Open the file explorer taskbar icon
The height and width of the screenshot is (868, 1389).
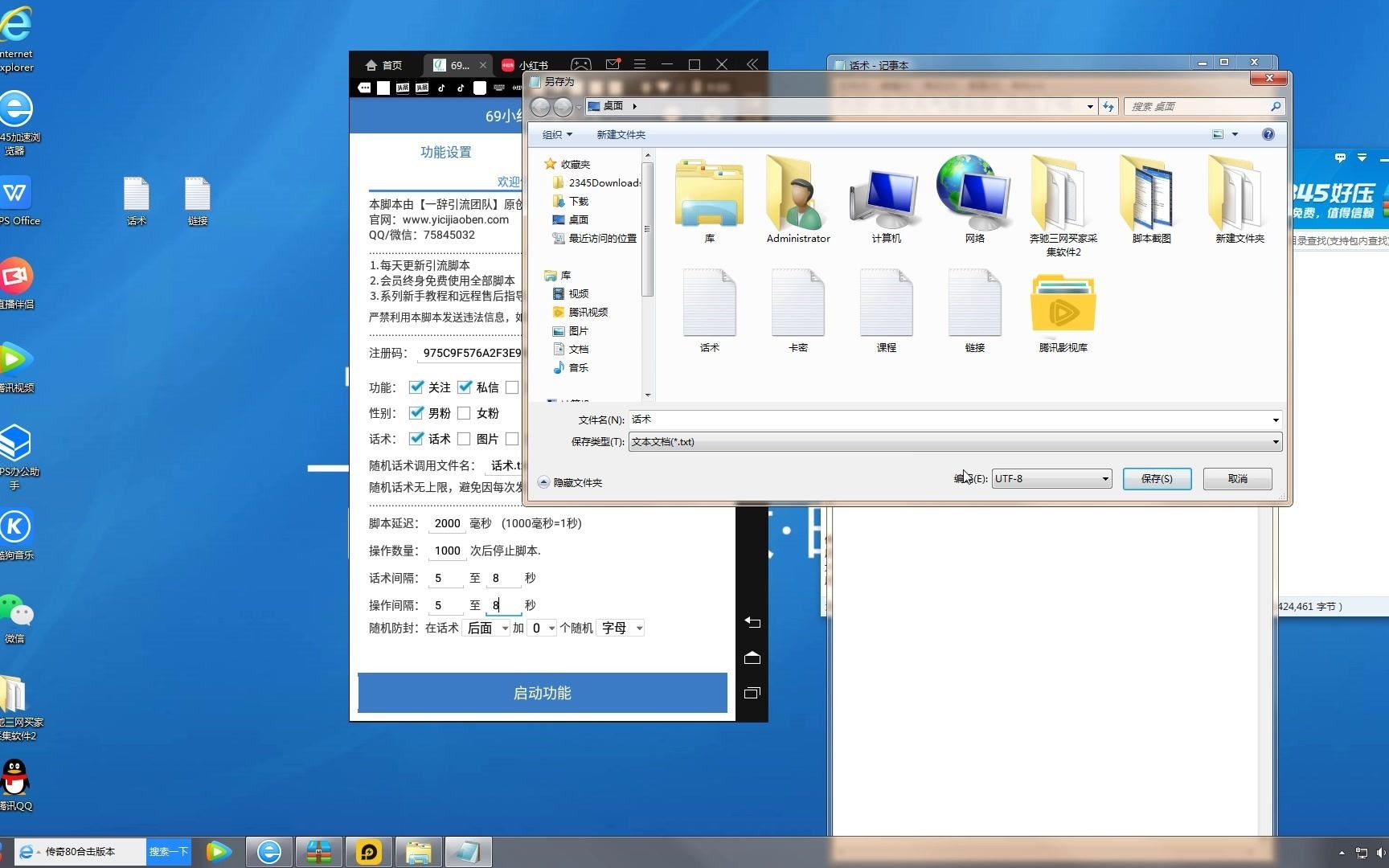pos(418,852)
